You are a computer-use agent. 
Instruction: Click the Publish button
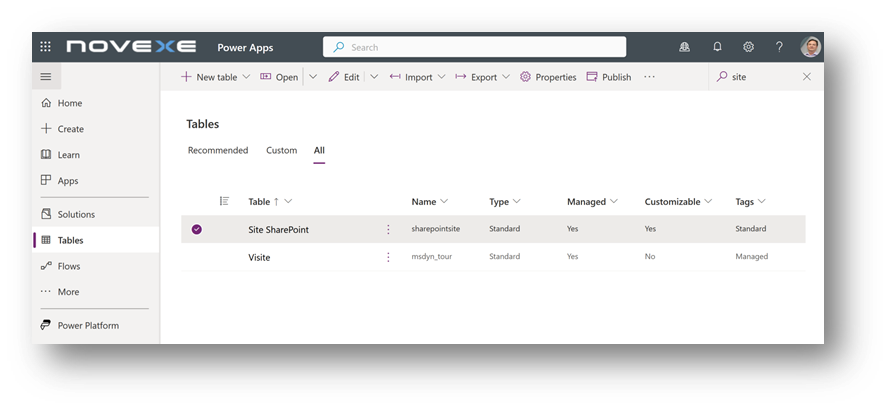(x=608, y=77)
